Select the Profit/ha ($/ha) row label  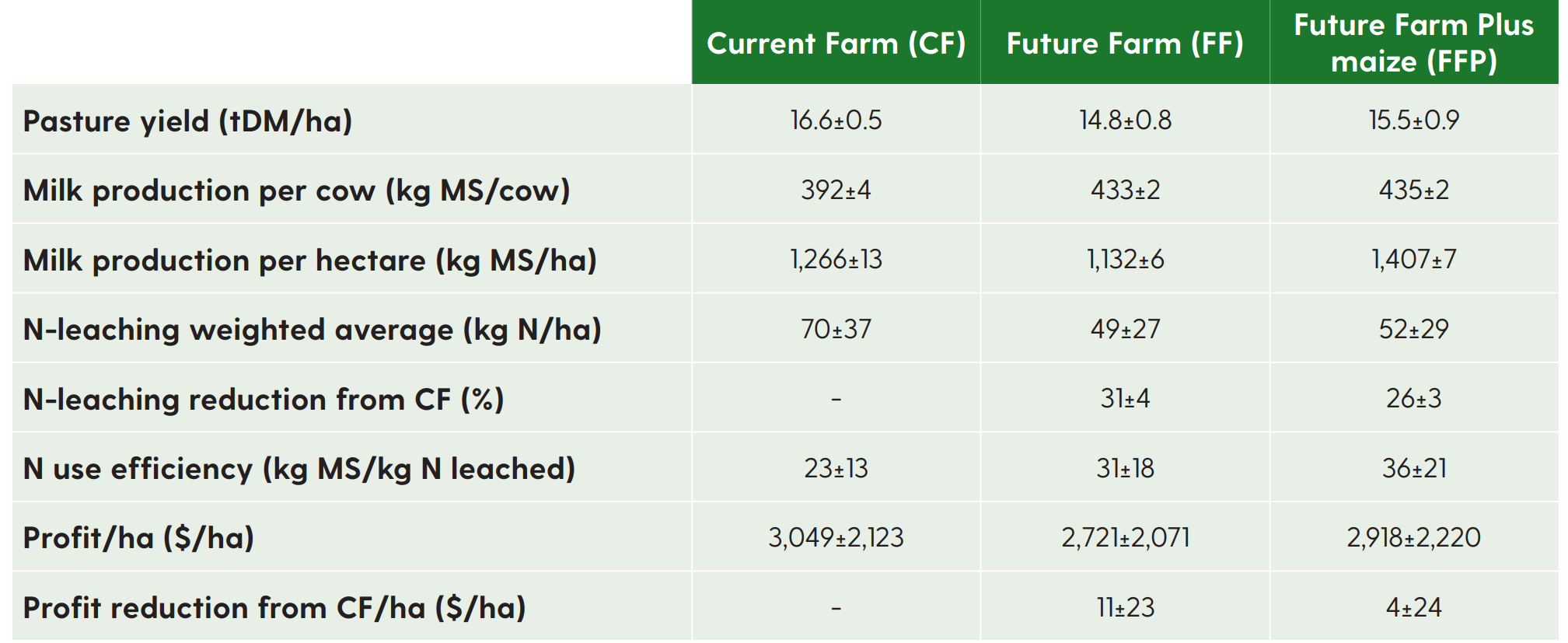coord(138,538)
